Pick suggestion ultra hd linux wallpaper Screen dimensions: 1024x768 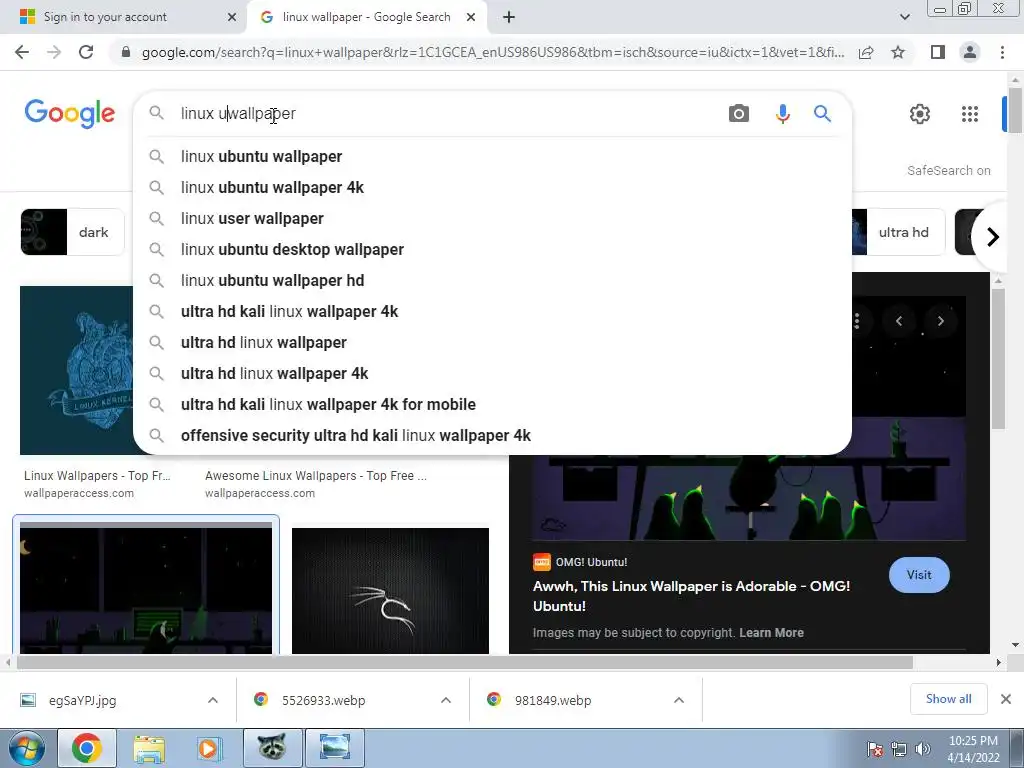[x=492, y=343]
